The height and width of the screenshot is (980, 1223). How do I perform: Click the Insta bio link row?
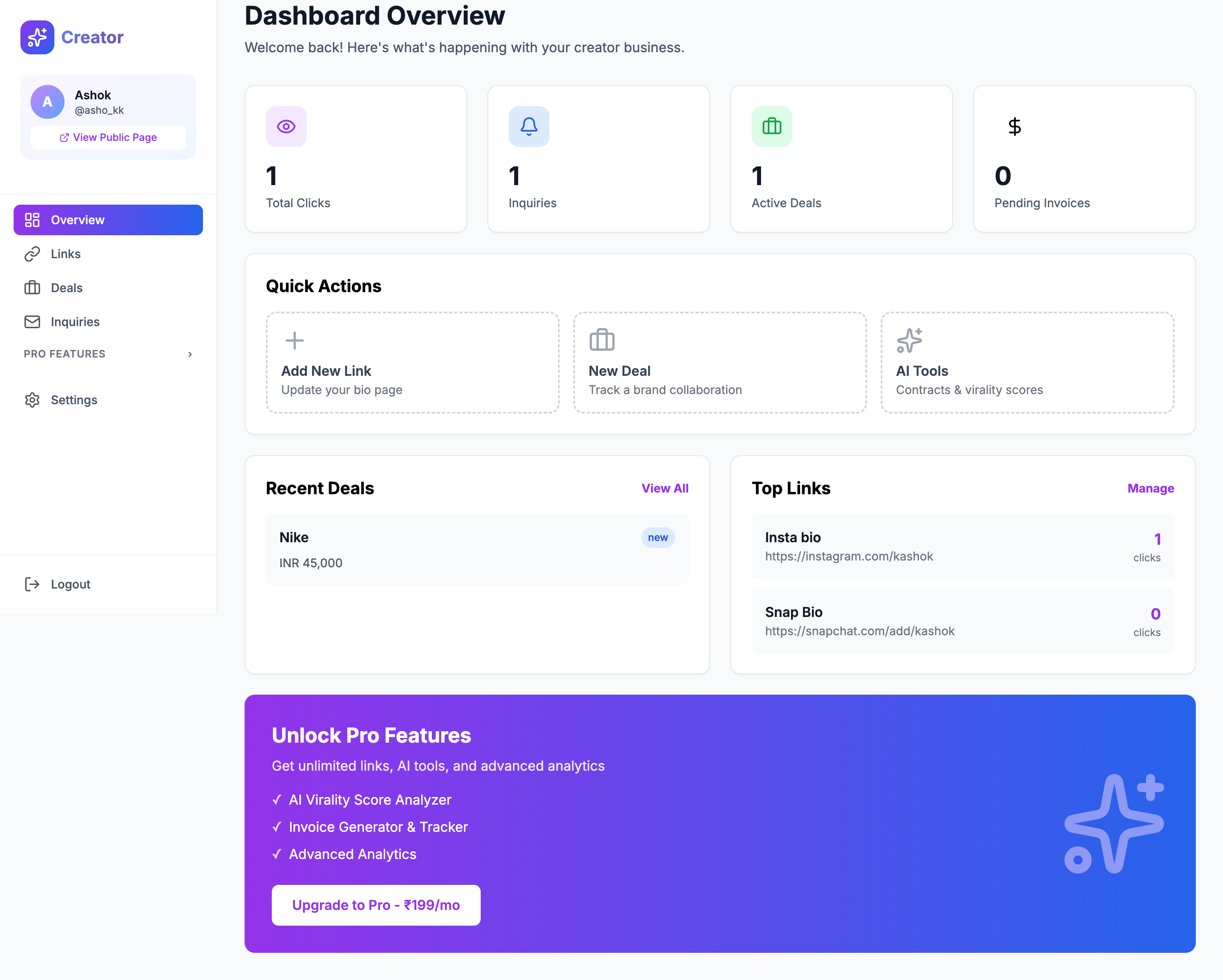click(962, 546)
